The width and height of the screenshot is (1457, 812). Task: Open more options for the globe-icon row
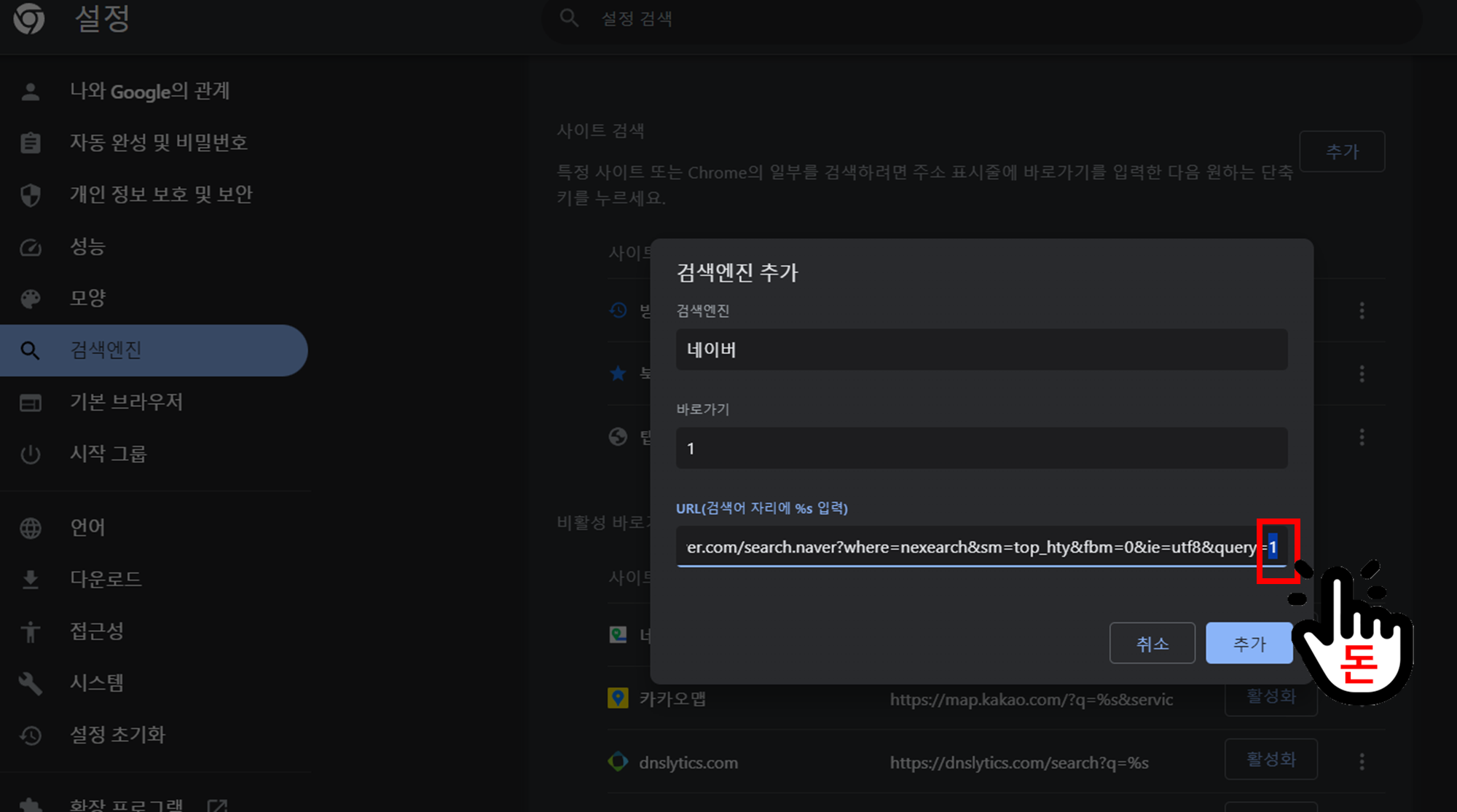coord(1362,437)
